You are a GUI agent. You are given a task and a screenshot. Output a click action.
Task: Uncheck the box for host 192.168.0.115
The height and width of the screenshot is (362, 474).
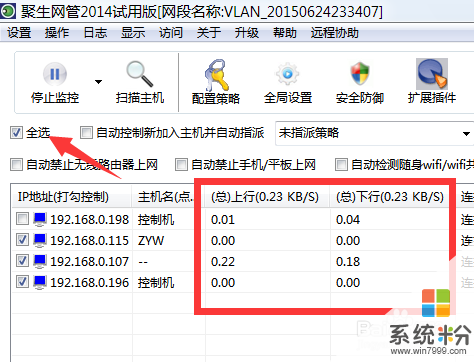[22, 240]
